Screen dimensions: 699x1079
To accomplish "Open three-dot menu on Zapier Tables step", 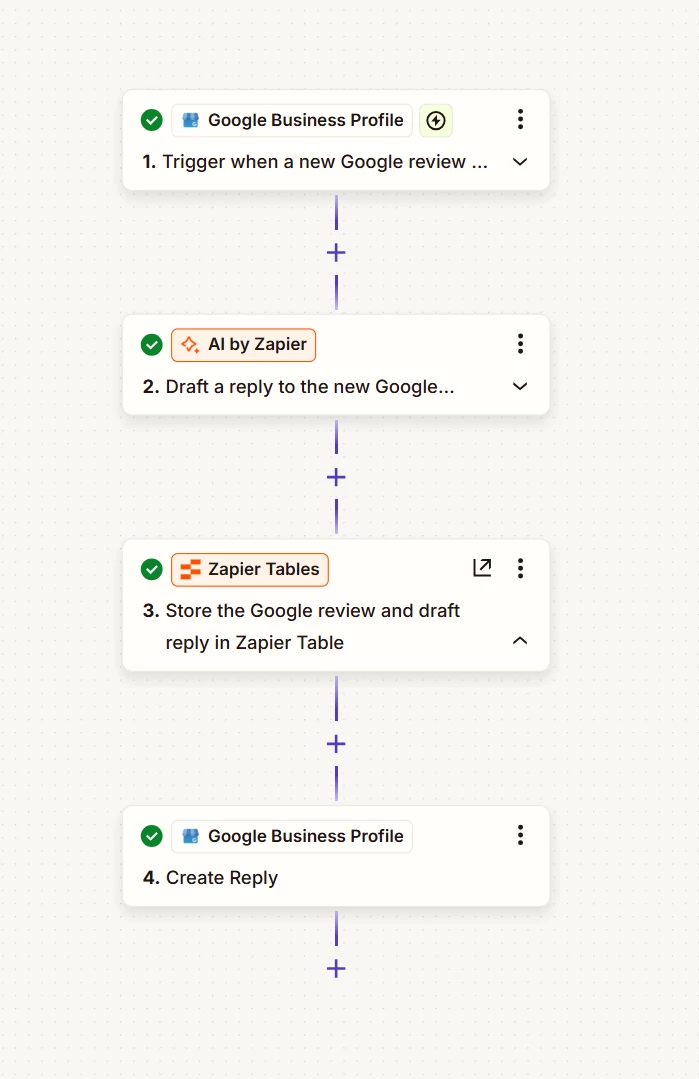I will click(520, 568).
